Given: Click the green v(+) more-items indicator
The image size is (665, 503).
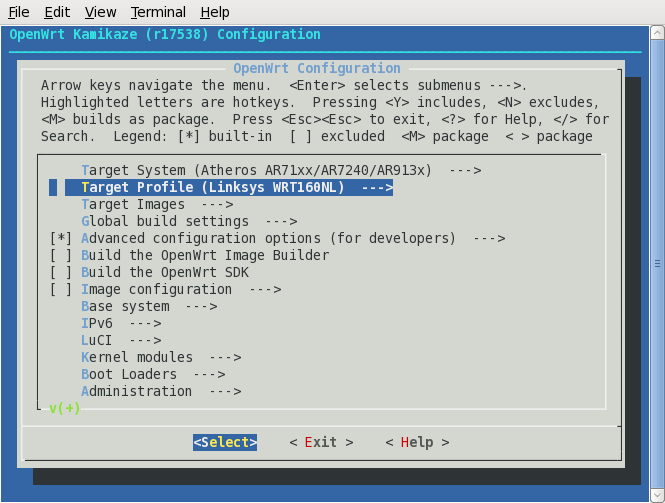Looking at the screenshot, I should point(64,408).
